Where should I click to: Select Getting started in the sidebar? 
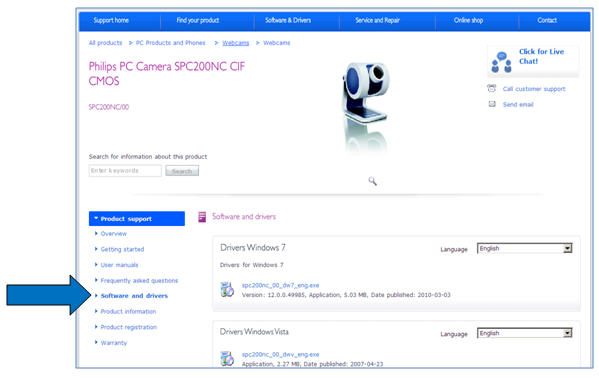coord(122,249)
